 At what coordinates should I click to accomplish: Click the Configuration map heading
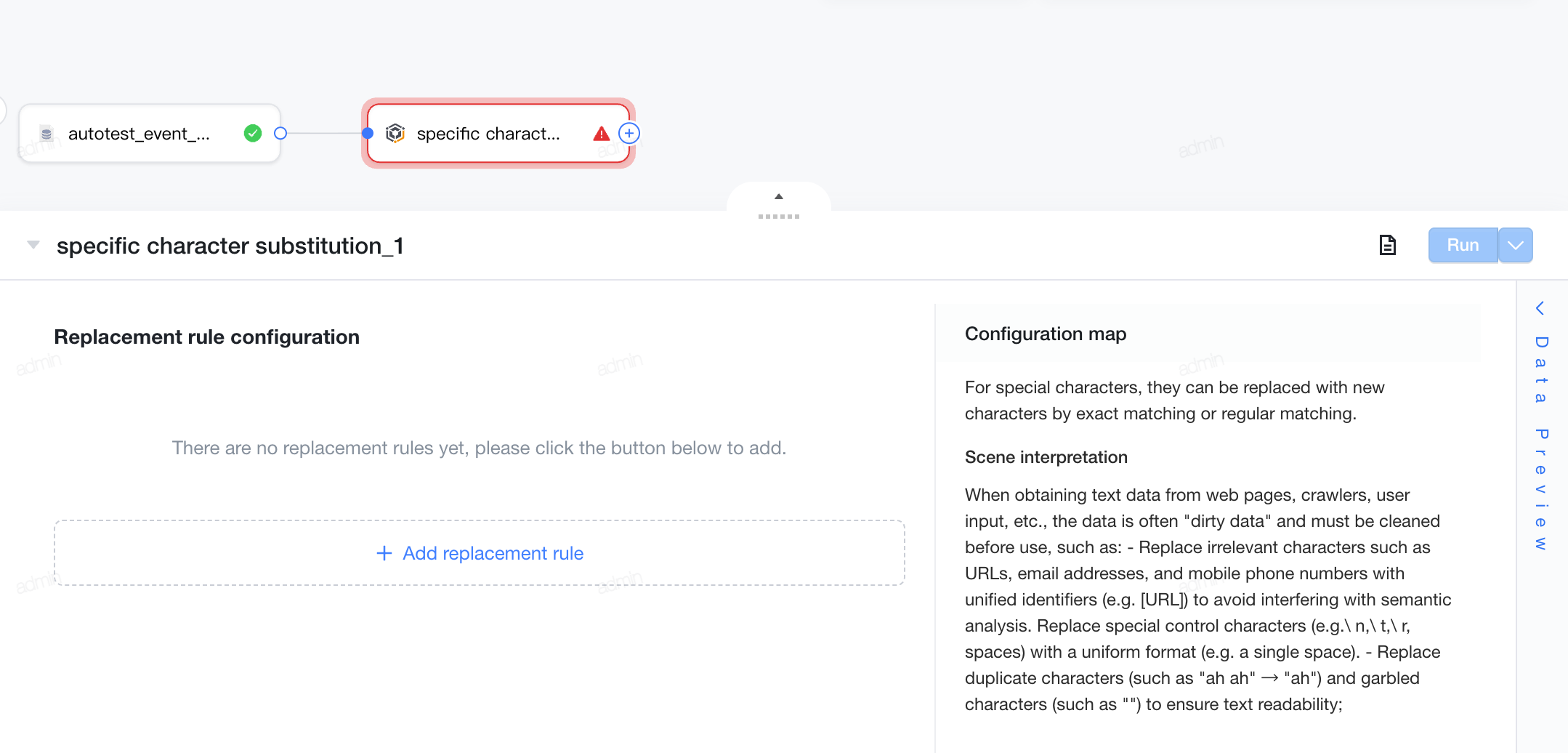tap(1046, 334)
